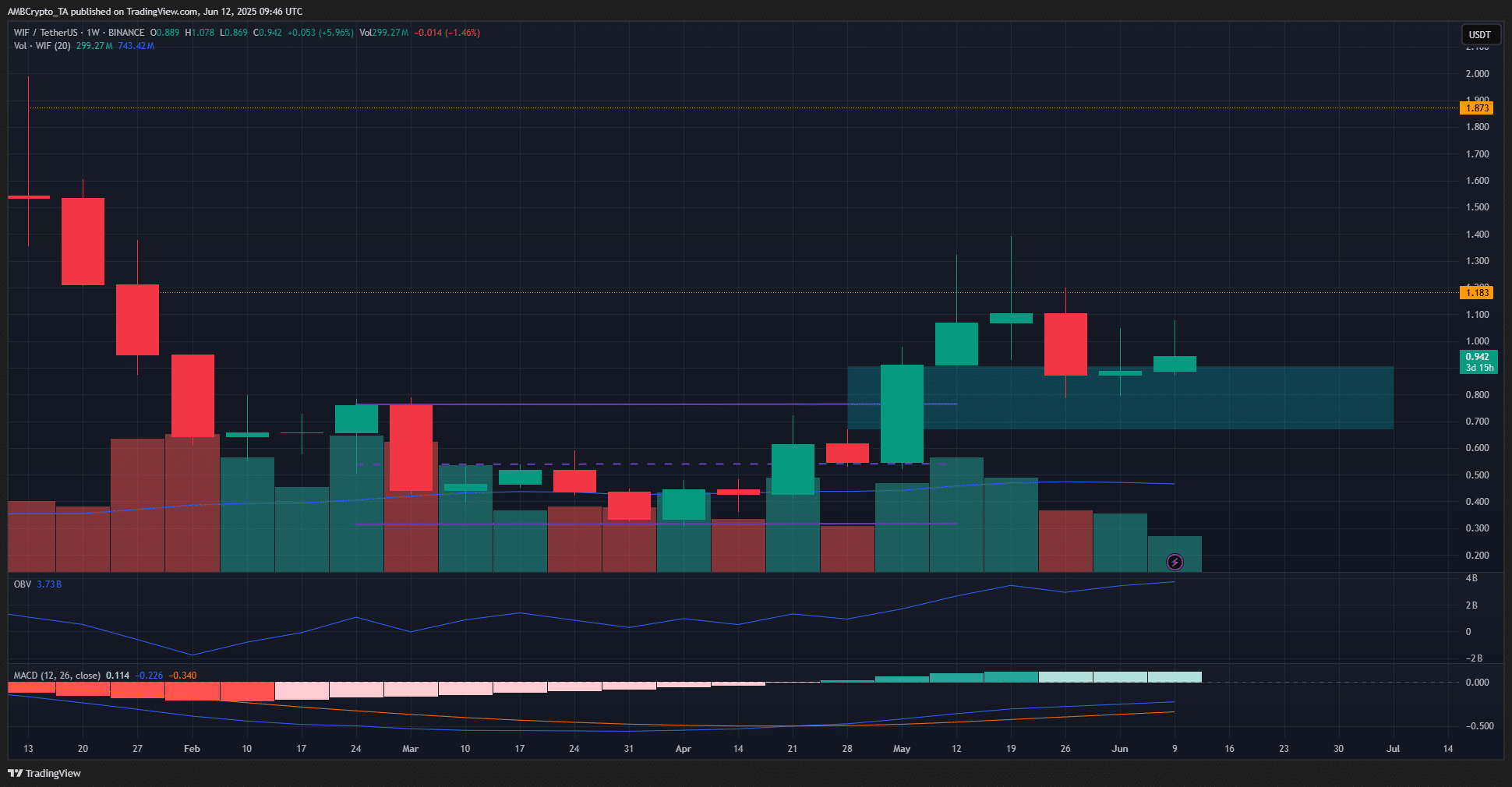Click the lightning bolt icon on the June candle

coord(1175,562)
